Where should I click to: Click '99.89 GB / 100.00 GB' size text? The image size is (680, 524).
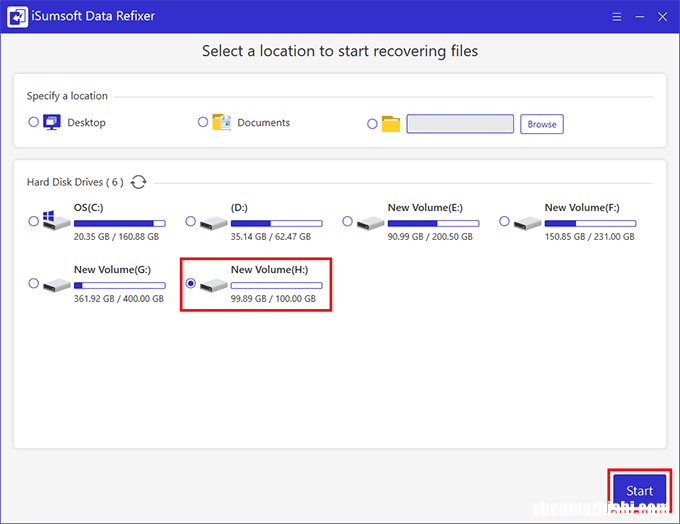[x=274, y=298]
